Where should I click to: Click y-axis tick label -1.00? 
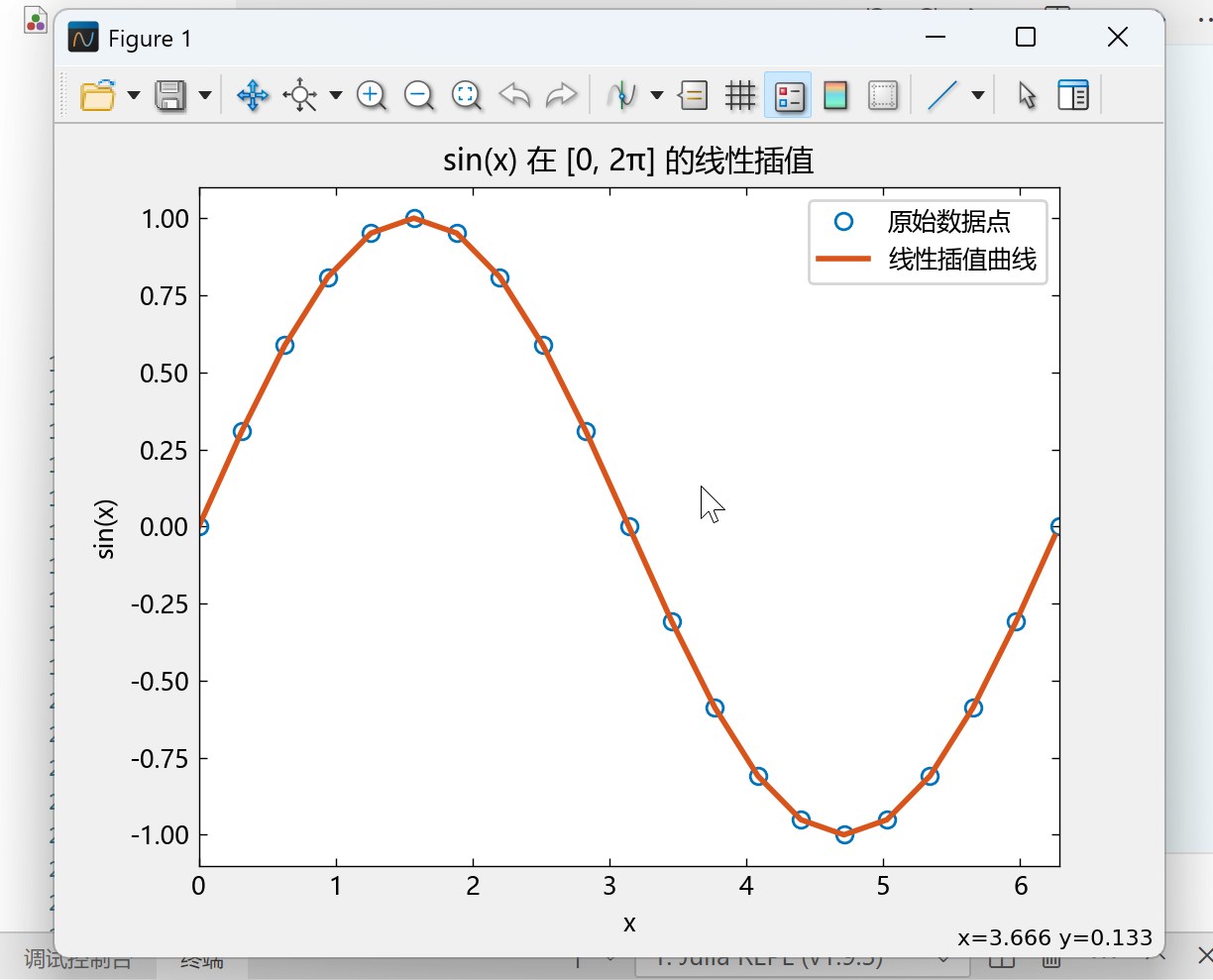point(161,835)
